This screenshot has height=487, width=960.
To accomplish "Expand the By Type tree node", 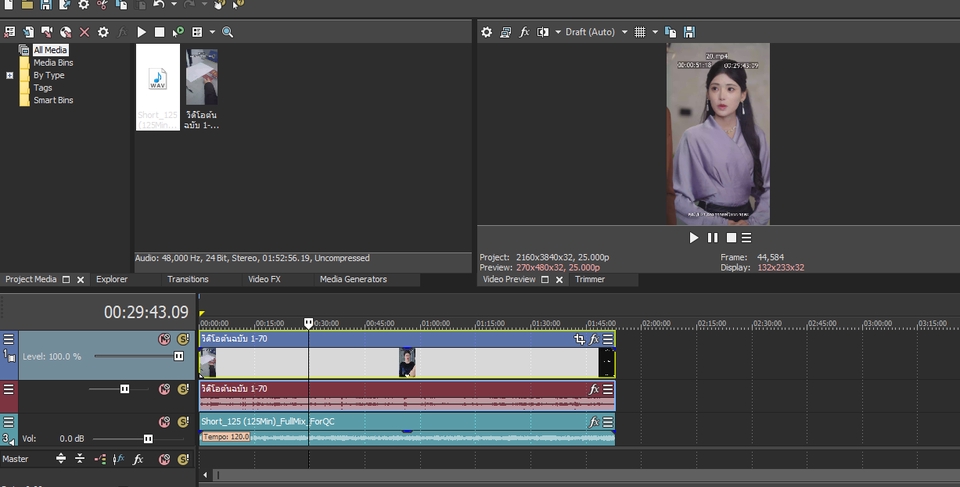I will [10, 75].
